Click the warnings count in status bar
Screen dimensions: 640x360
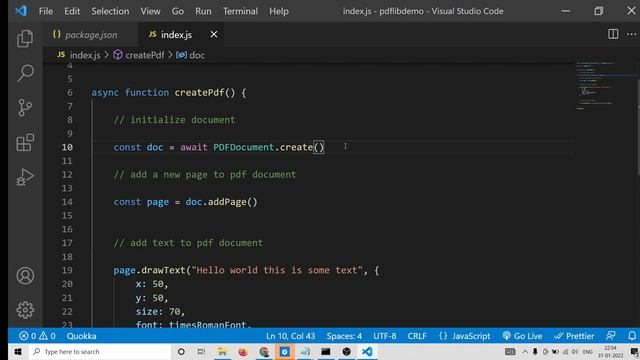click(x=47, y=336)
